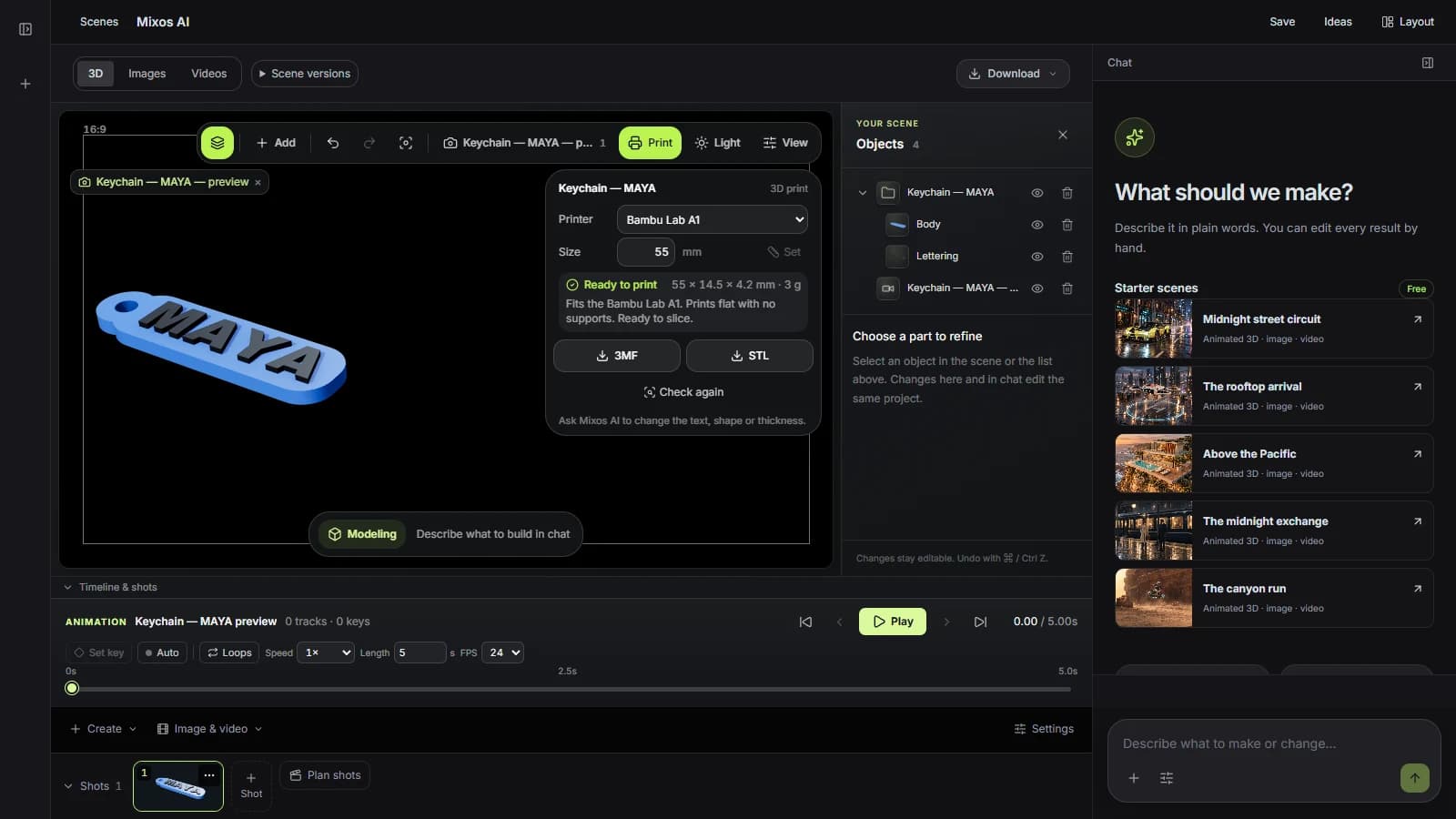Undo the last action
Image resolution: width=1456 pixels, height=819 pixels.
pos(333,143)
